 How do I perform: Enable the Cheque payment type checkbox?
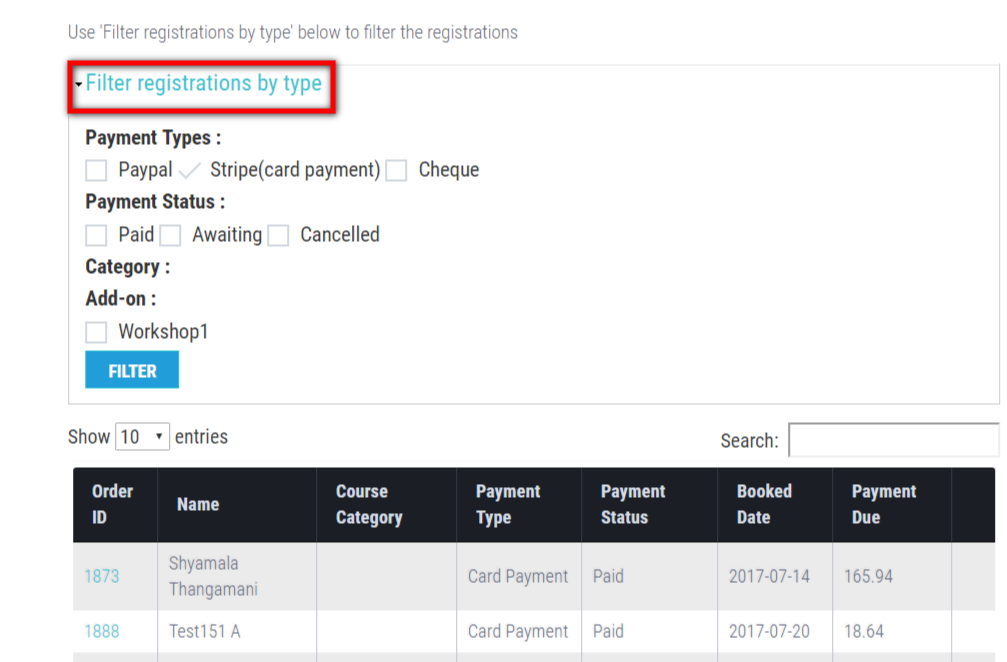point(396,171)
